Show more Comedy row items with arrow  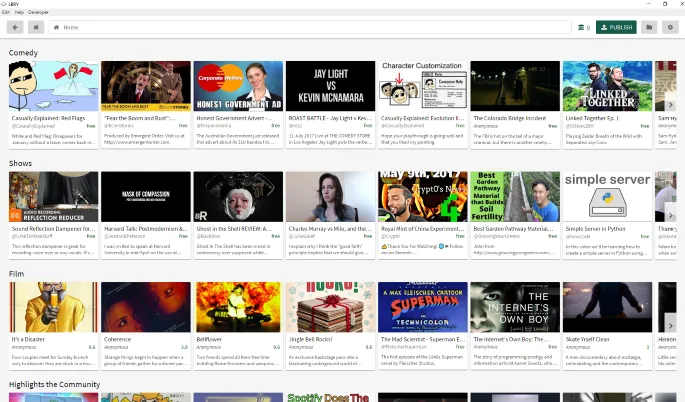pyautogui.click(x=671, y=105)
